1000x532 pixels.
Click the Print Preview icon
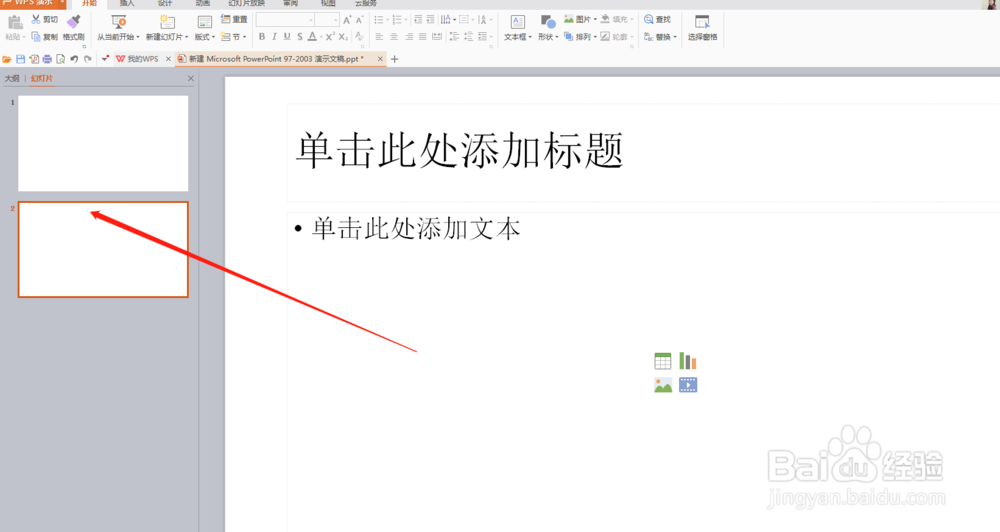[x=61, y=59]
